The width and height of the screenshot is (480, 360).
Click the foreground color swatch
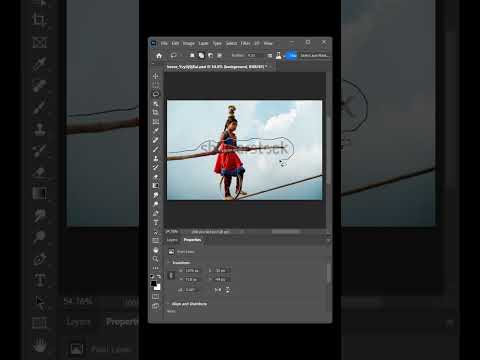click(153, 284)
